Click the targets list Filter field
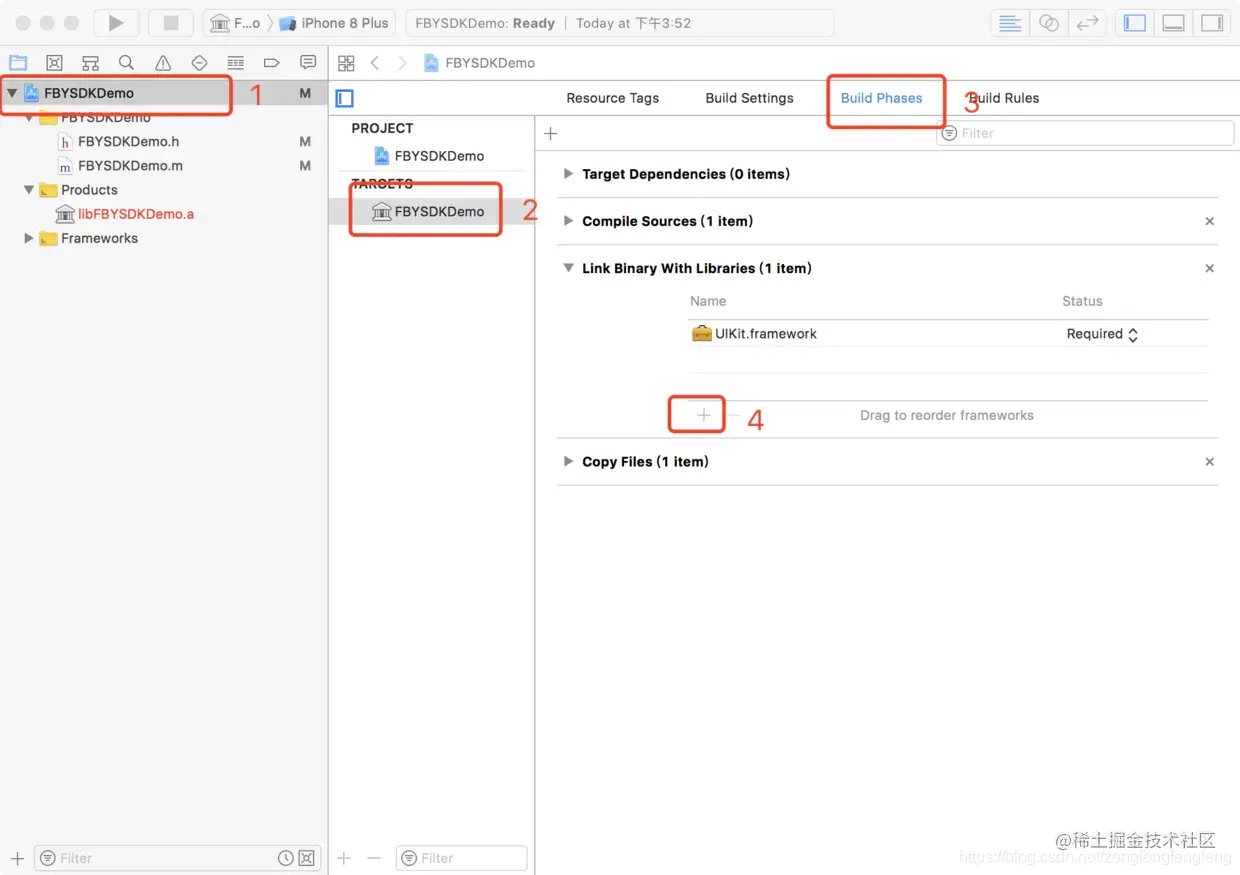 (462, 858)
